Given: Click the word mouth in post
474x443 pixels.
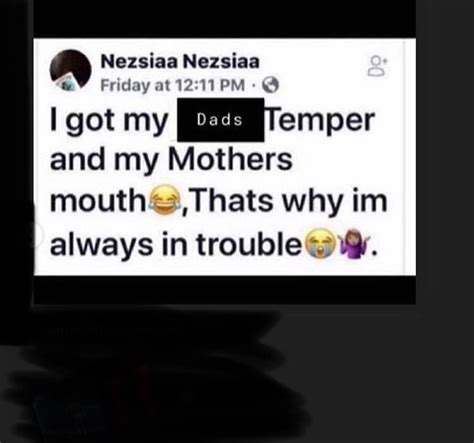Looking at the screenshot, I should pos(97,200).
